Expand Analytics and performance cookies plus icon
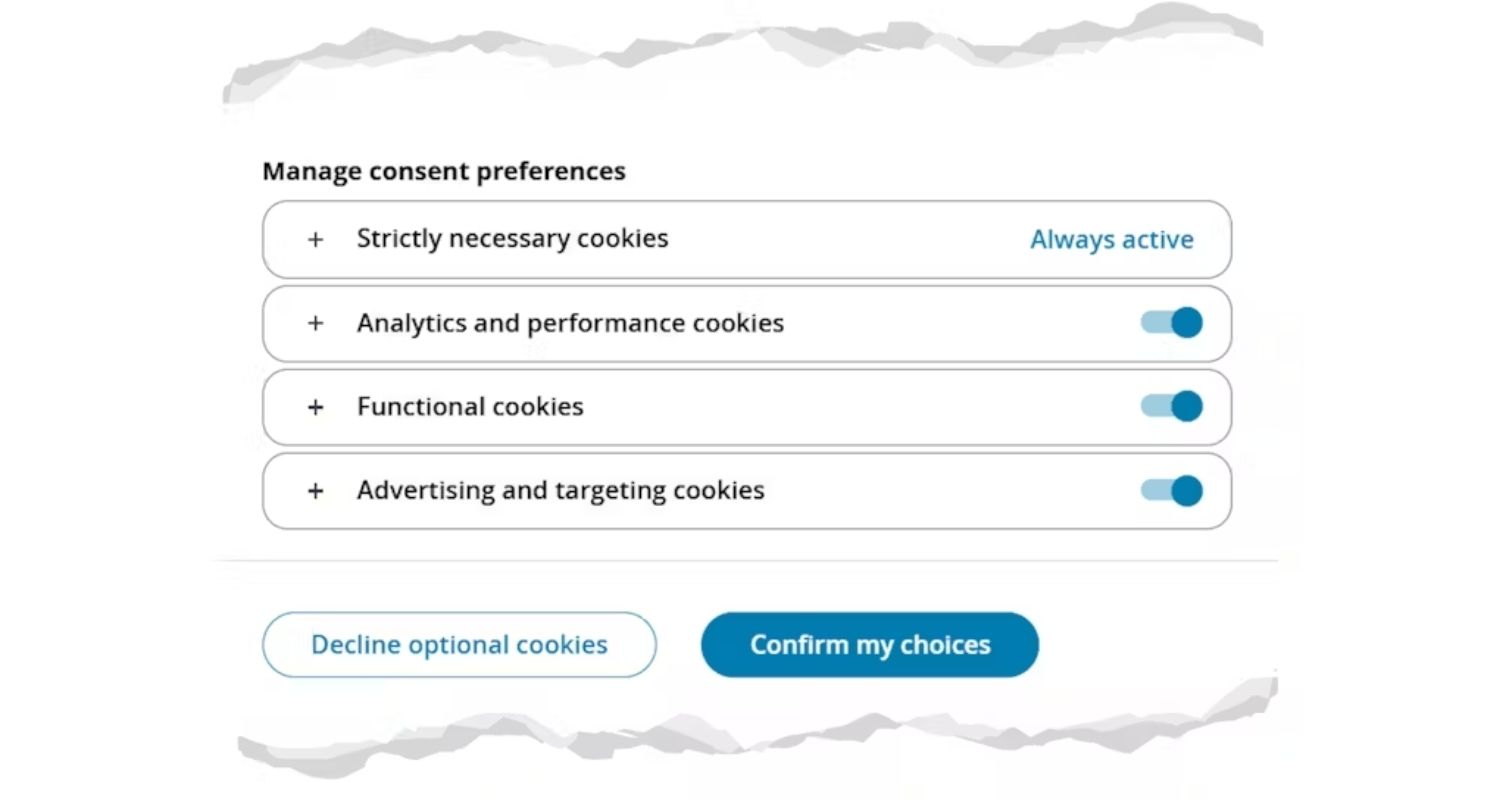Screen dimensions: 1500x800 pyautogui.click(x=315, y=323)
